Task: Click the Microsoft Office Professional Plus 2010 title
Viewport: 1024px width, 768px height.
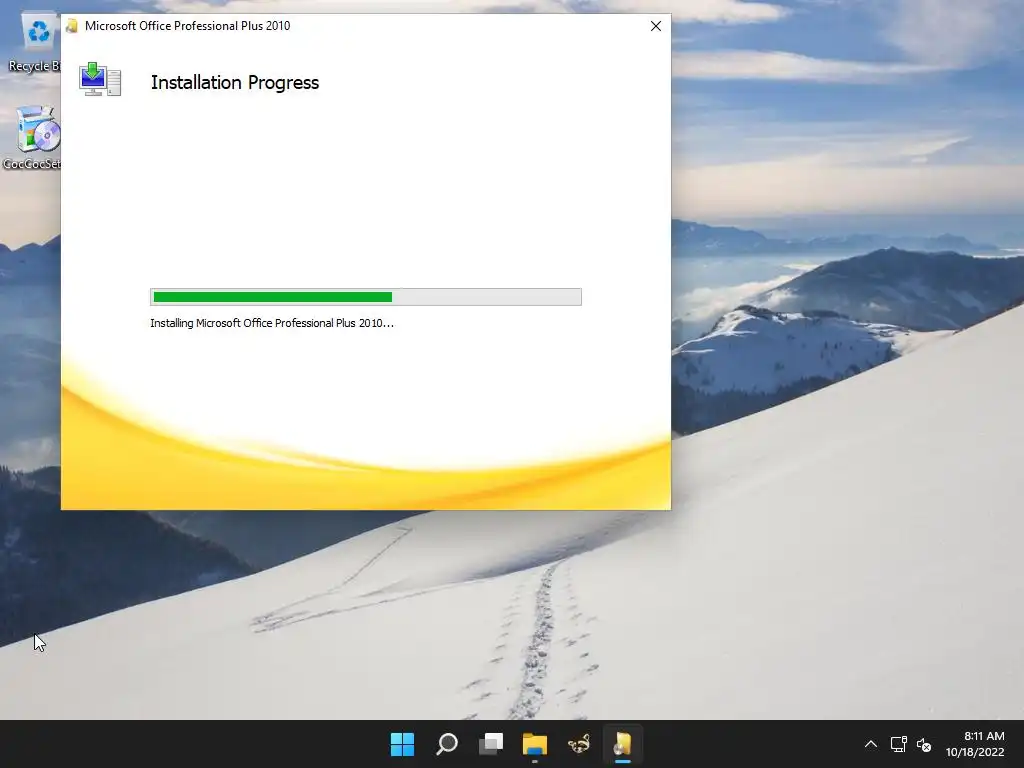Action: (x=187, y=26)
